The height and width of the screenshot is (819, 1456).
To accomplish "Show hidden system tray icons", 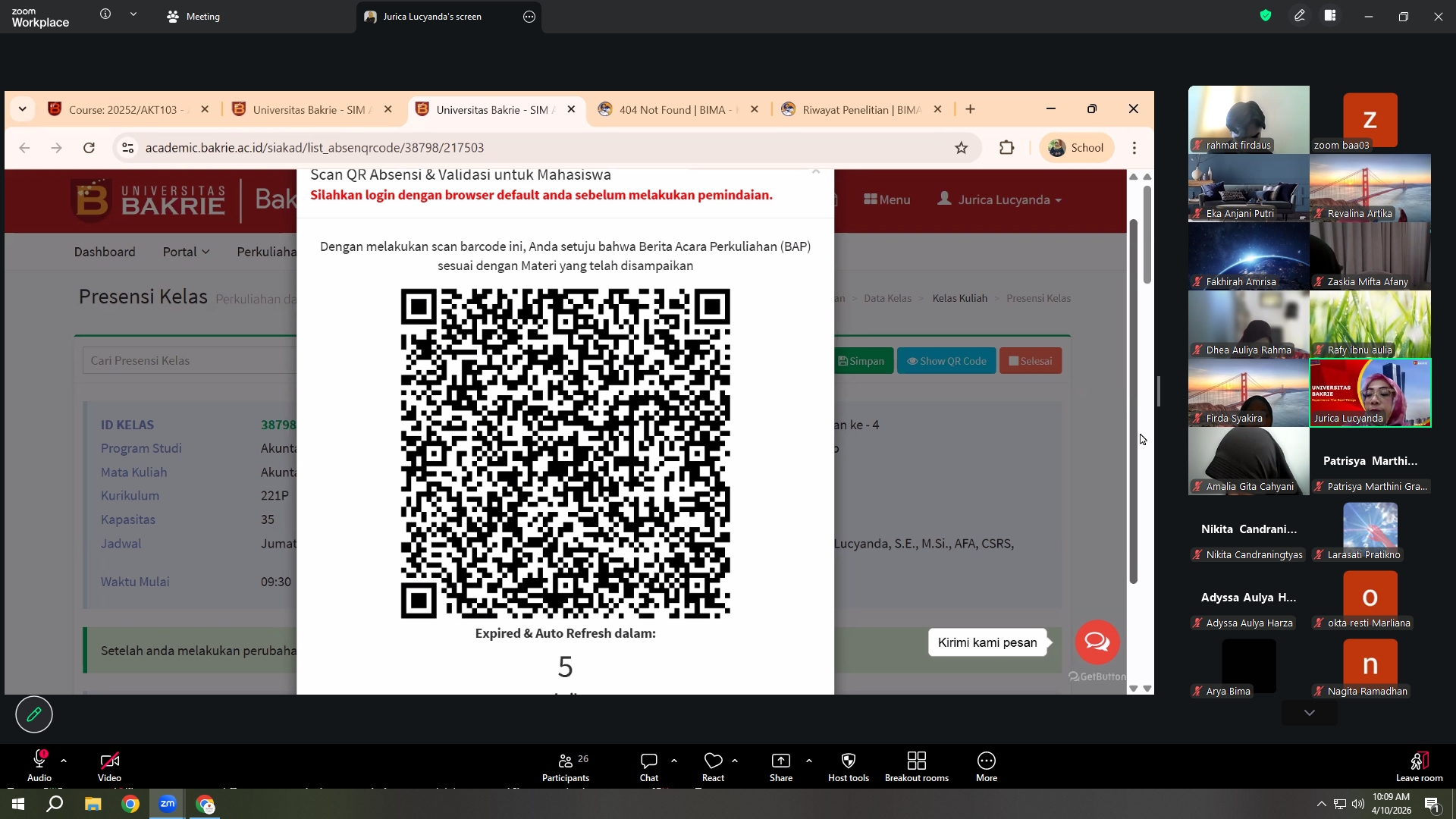I will [x=1322, y=804].
